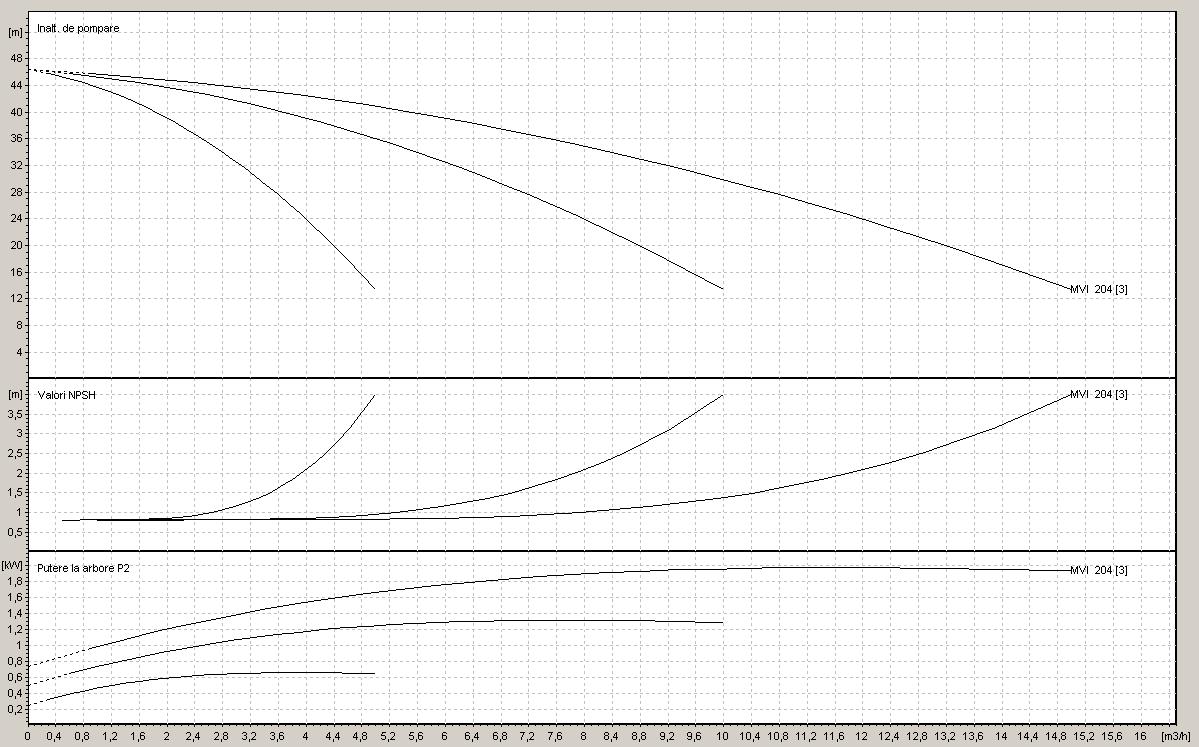This screenshot has height=747, width=1199.
Task: Click the 10 tick on flow axis
Action: coord(723,736)
